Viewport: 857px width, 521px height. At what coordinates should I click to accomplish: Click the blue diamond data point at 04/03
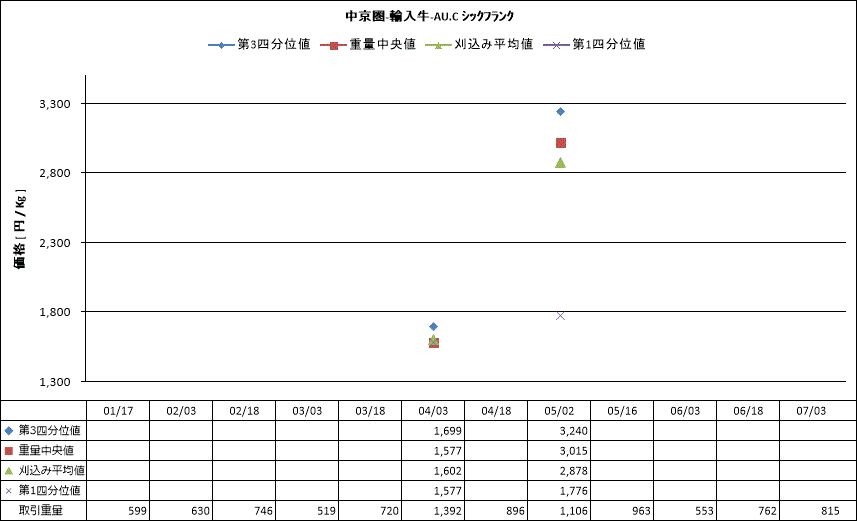coord(433,326)
